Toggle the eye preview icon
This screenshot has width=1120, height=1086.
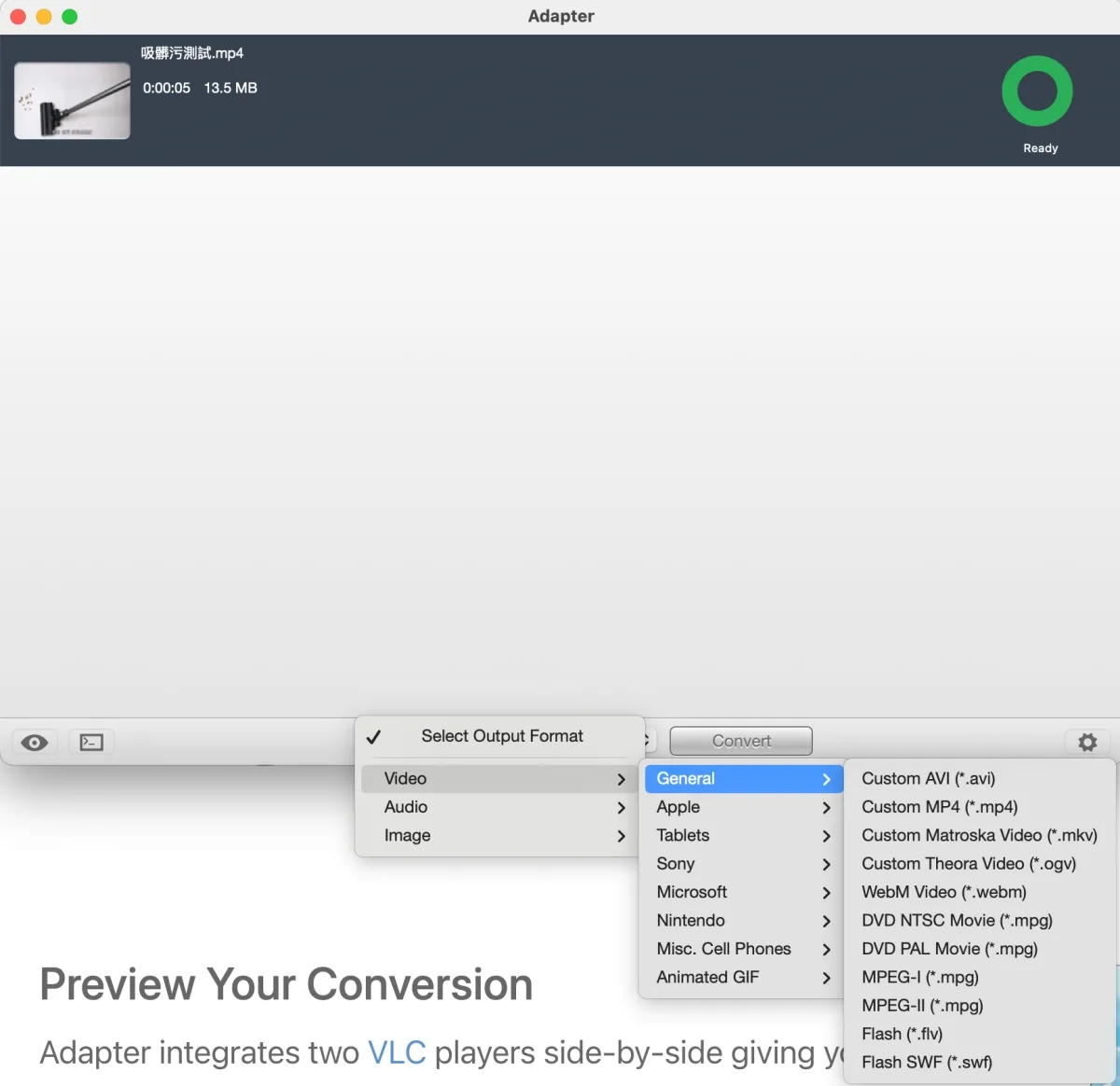pyautogui.click(x=35, y=743)
